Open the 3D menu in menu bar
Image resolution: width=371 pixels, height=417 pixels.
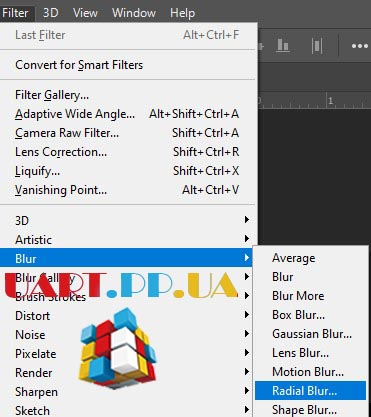[51, 13]
